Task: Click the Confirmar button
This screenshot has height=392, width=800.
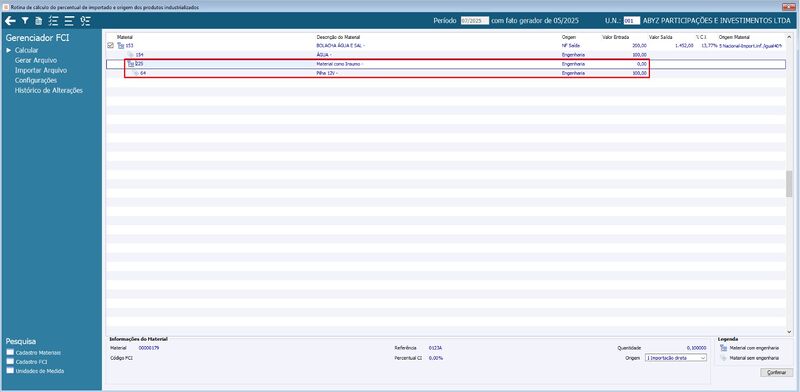Action: click(x=777, y=373)
